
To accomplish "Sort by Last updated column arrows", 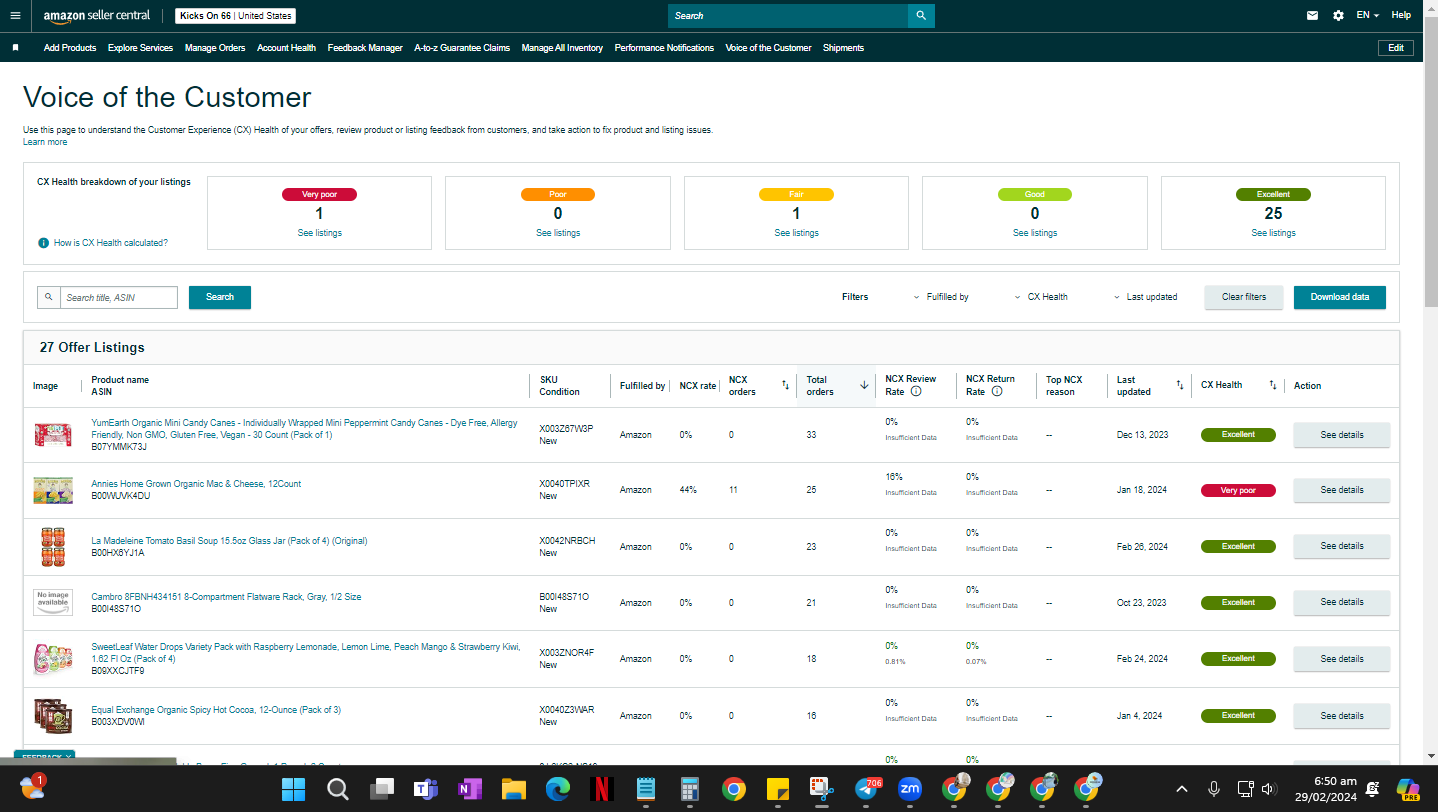I will tap(1179, 385).
